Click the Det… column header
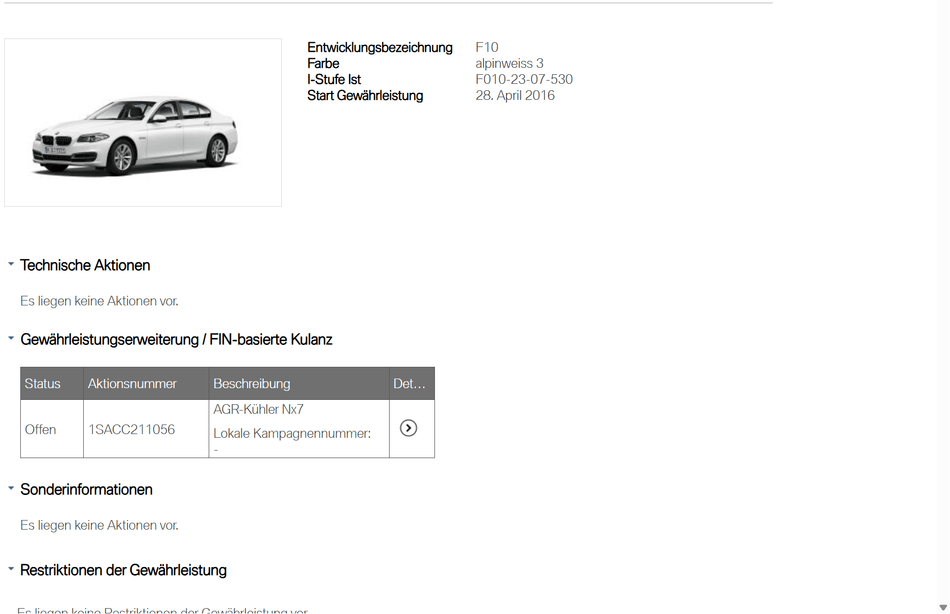950x614 pixels. (411, 383)
